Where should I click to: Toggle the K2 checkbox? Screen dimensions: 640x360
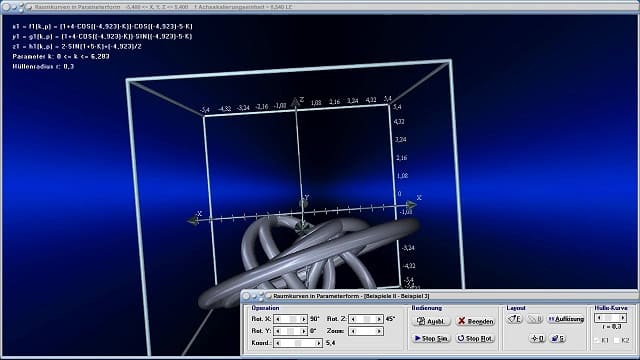pos(617,340)
